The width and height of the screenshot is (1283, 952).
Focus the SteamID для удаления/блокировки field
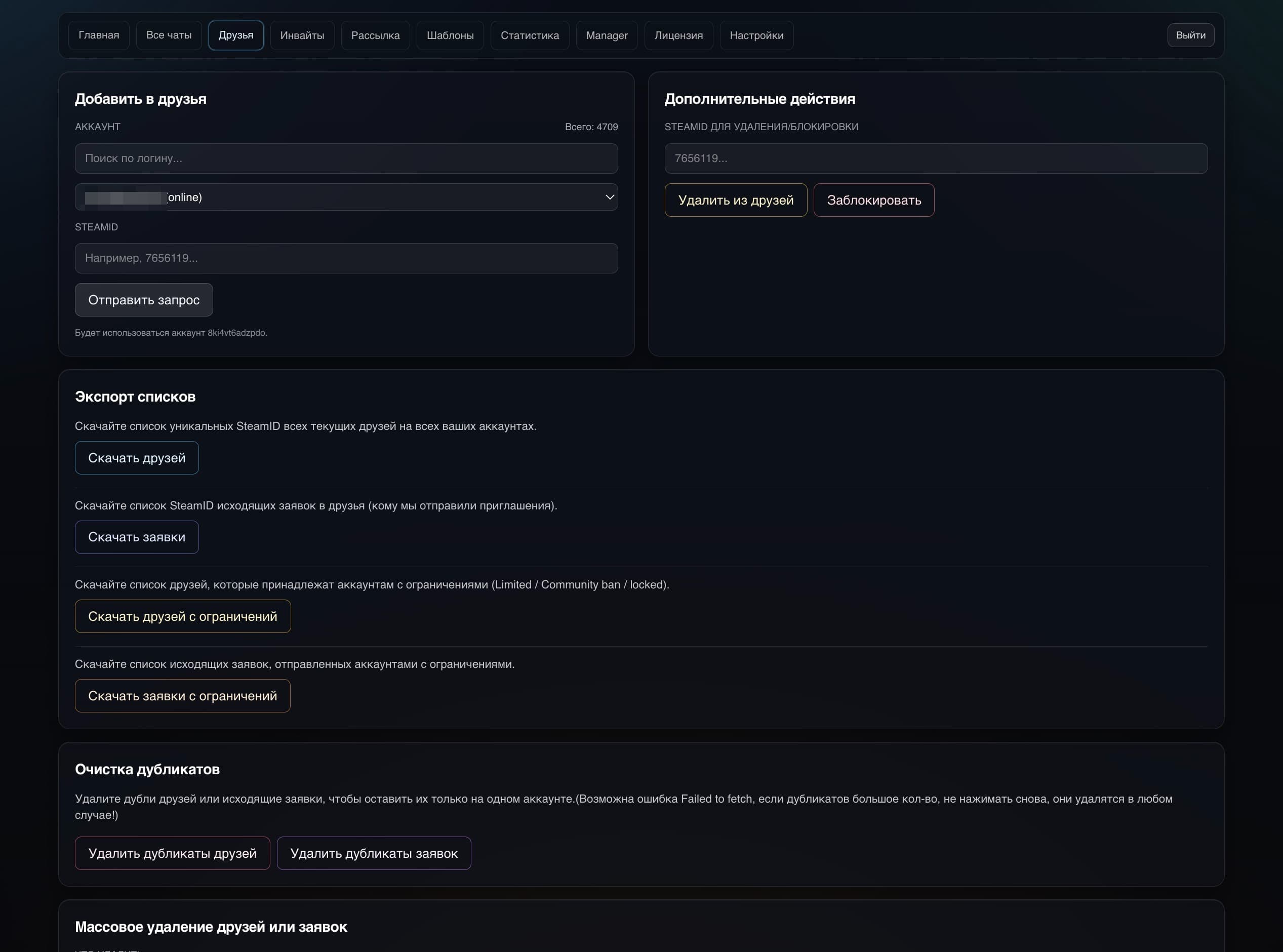coord(936,158)
